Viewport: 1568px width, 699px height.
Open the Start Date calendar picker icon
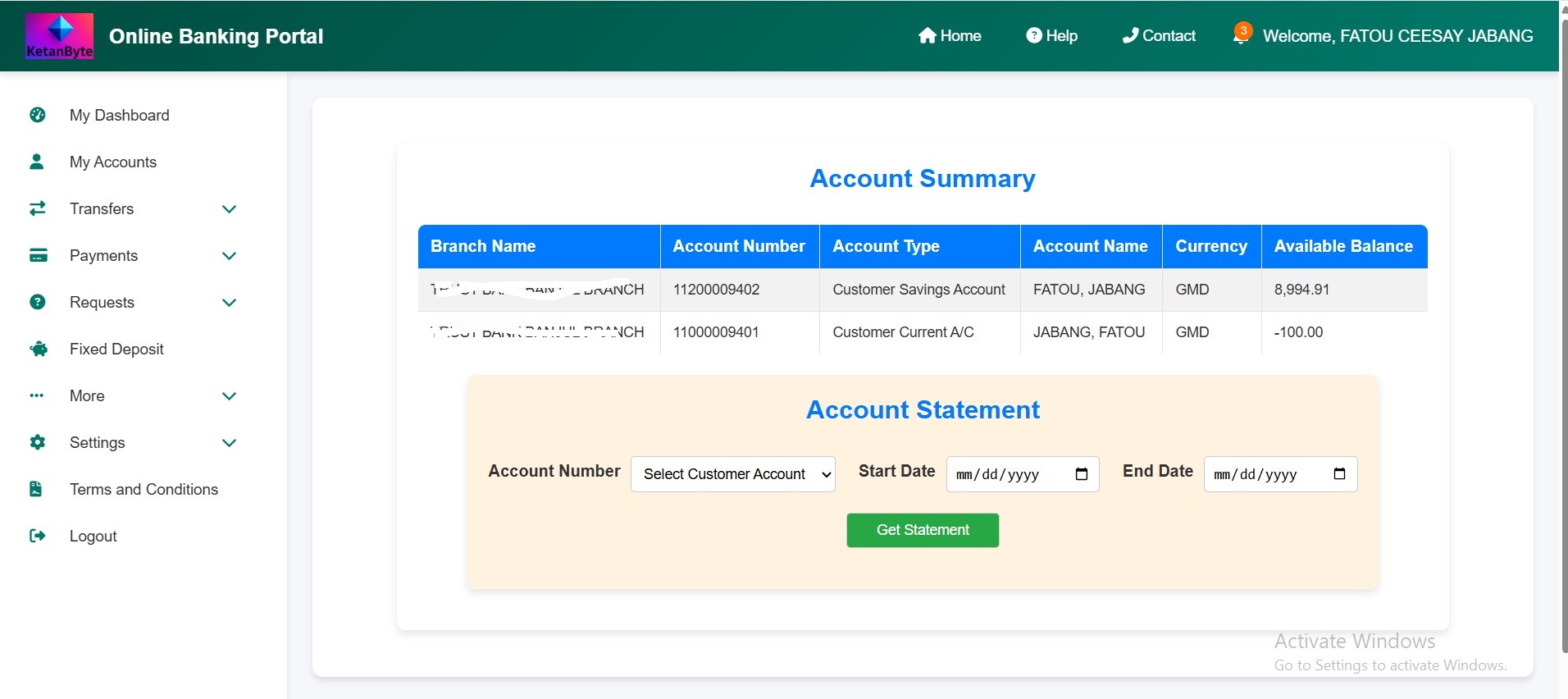point(1082,474)
